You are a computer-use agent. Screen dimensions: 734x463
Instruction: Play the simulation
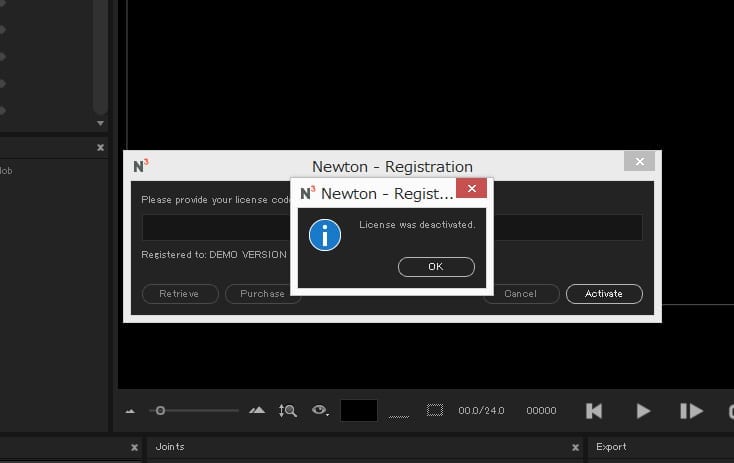(x=644, y=411)
